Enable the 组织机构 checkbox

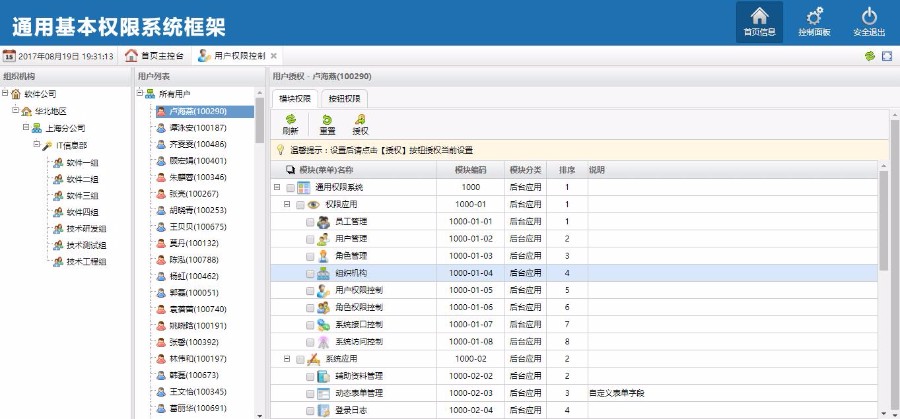click(310, 274)
